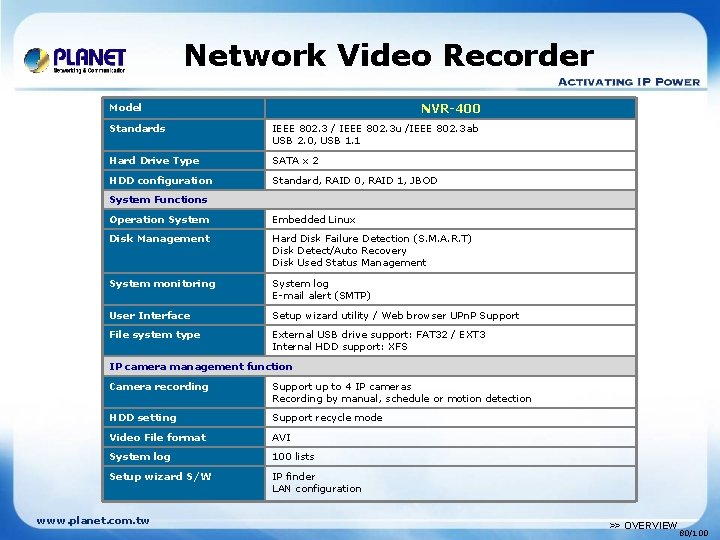The image size is (720, 540).
Task: Click the Embedded Linux value
Action: pyautogui.click(x=314, y=219)
